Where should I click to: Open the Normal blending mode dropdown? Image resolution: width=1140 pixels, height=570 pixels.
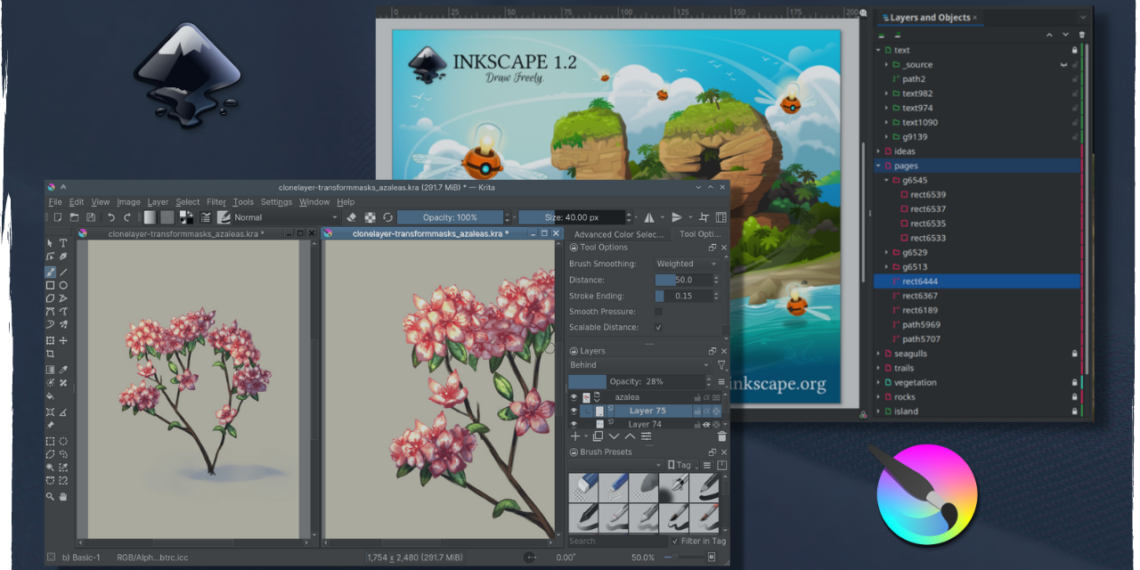[286, 217]
